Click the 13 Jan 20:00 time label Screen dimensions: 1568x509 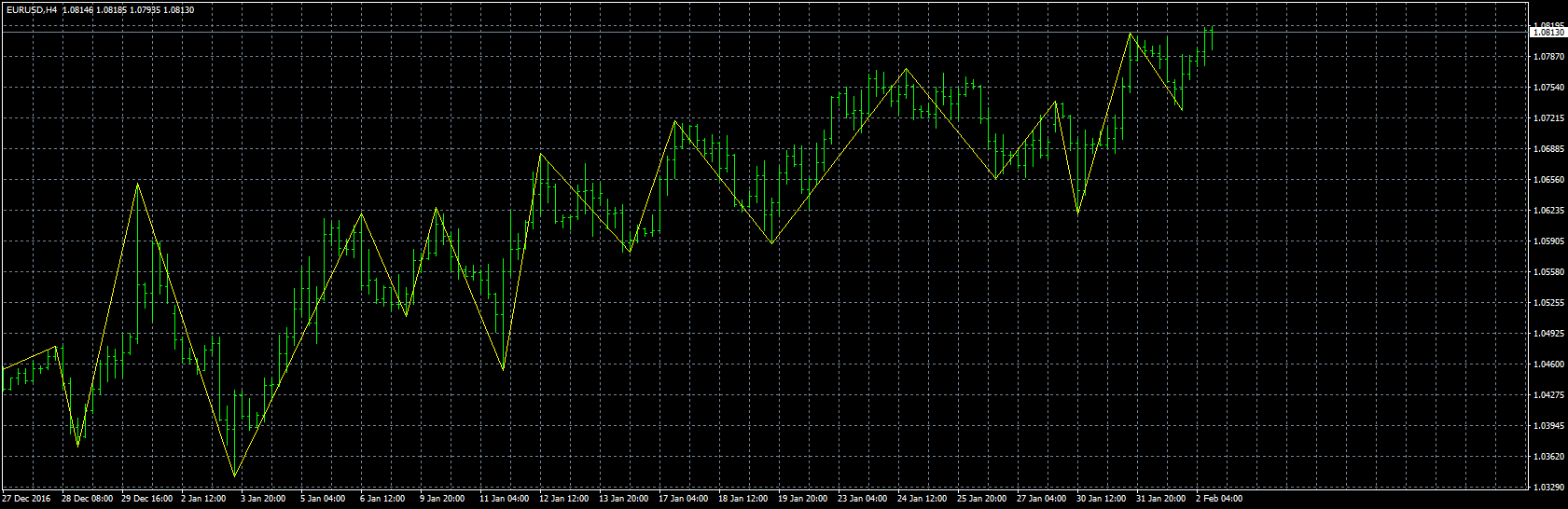pyautogui.click(x=624, y=499)
